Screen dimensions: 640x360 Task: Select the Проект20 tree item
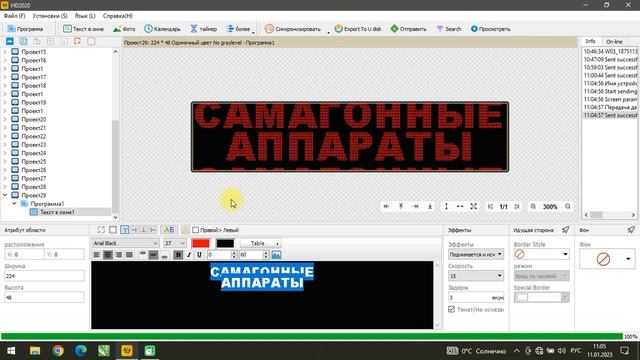coord(33,119)
